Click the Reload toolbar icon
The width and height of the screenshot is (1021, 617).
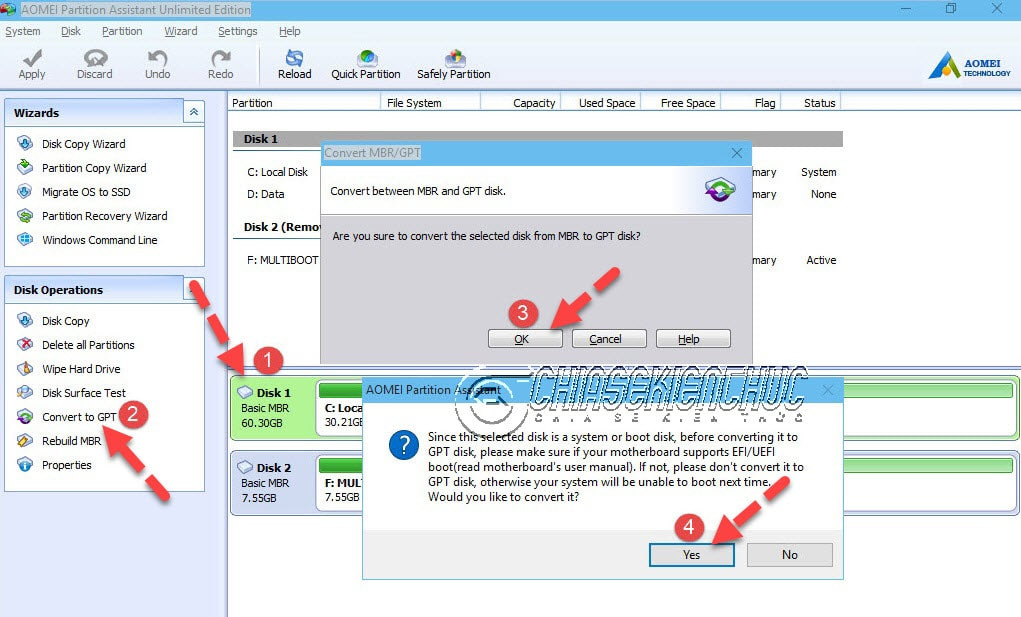(294, 62)
